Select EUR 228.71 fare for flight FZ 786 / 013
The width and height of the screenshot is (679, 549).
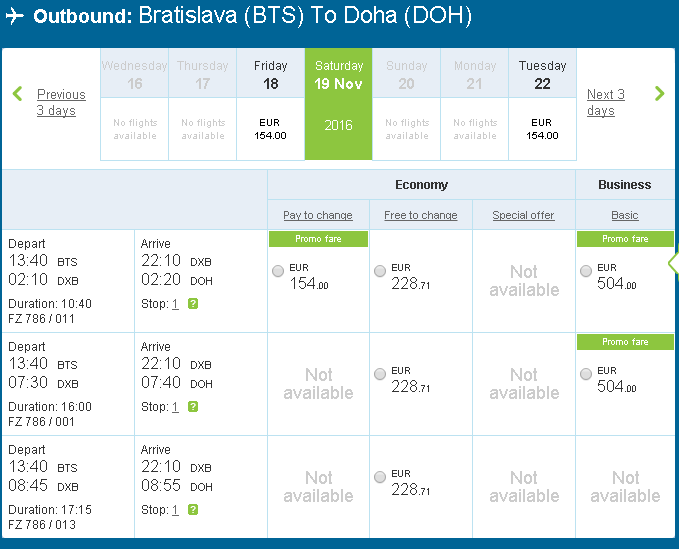click(380, 477)
